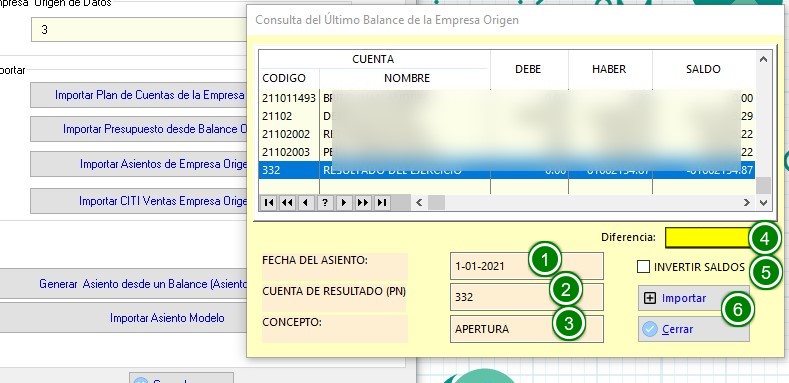Click Generar Asiento desde un Balance button
Screen dimensions: 789x383
[x=123, y=284]
